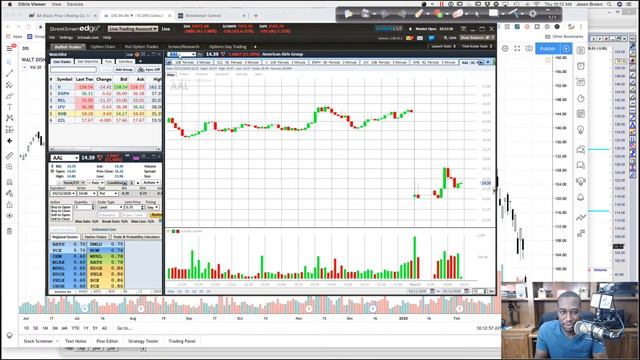Click the Limit Price stepper field

coord(134,207)
